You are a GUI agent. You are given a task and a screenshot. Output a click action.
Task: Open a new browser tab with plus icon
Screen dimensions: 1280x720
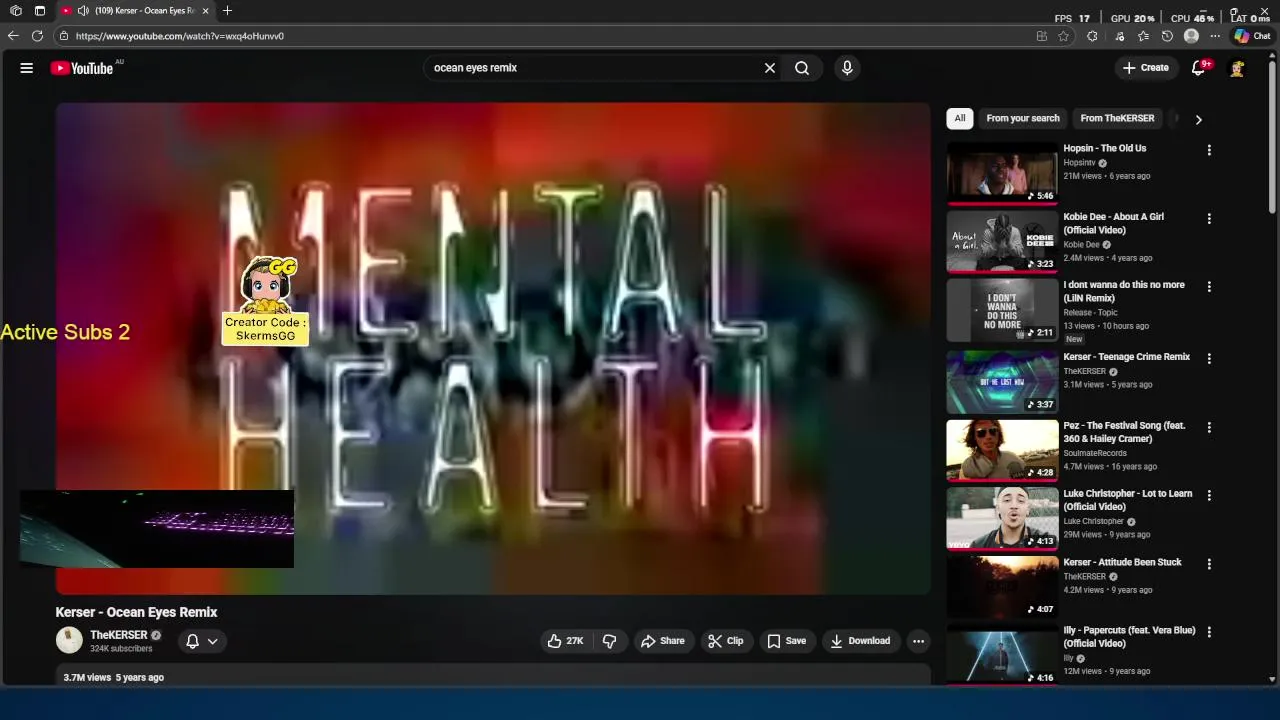227,11
